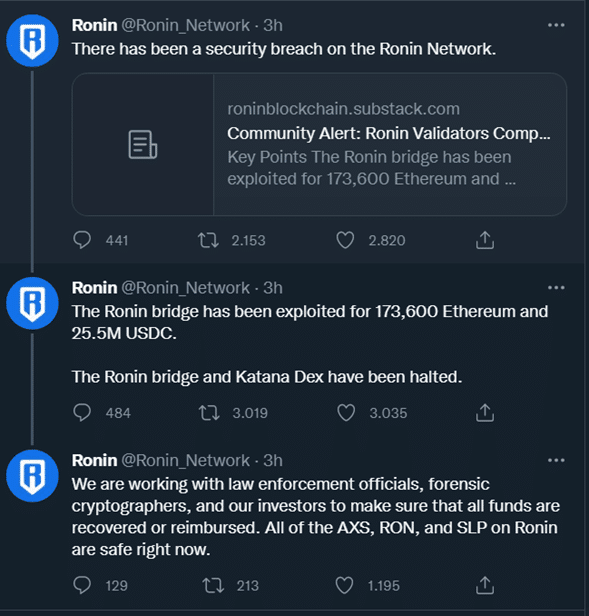Like the tweet with 1.195 likes
589x616 pixels.
coord(344,585)
